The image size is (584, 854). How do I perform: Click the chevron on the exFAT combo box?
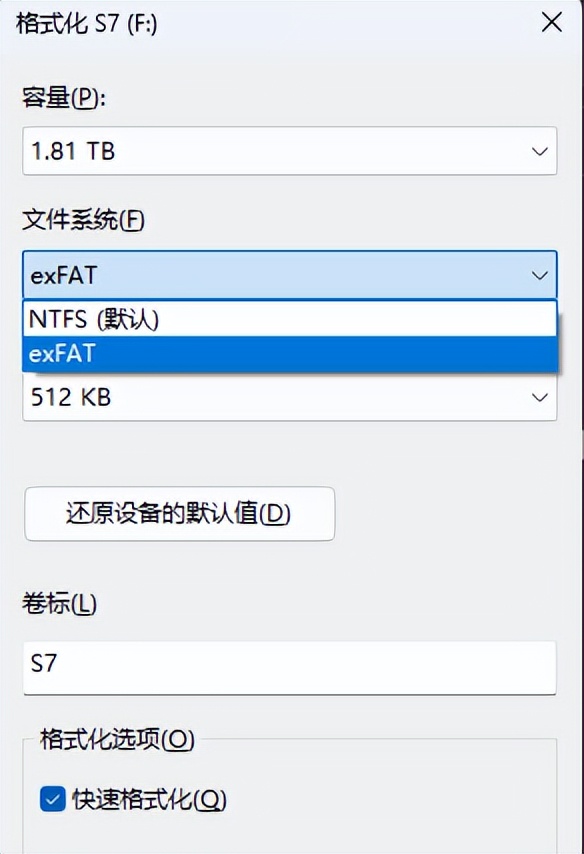(540, 274)
